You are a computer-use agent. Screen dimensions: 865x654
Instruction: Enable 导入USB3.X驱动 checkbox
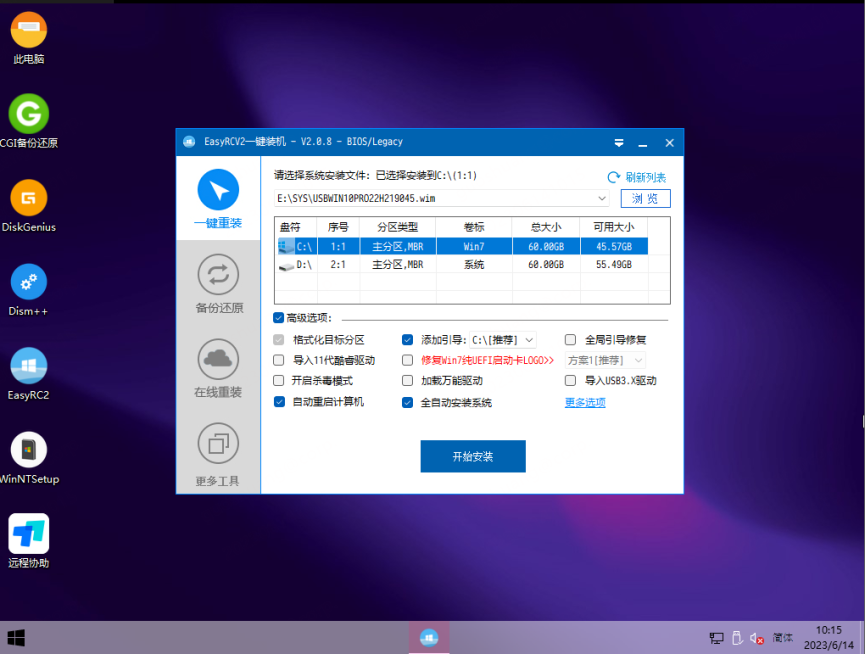point(570,380)
